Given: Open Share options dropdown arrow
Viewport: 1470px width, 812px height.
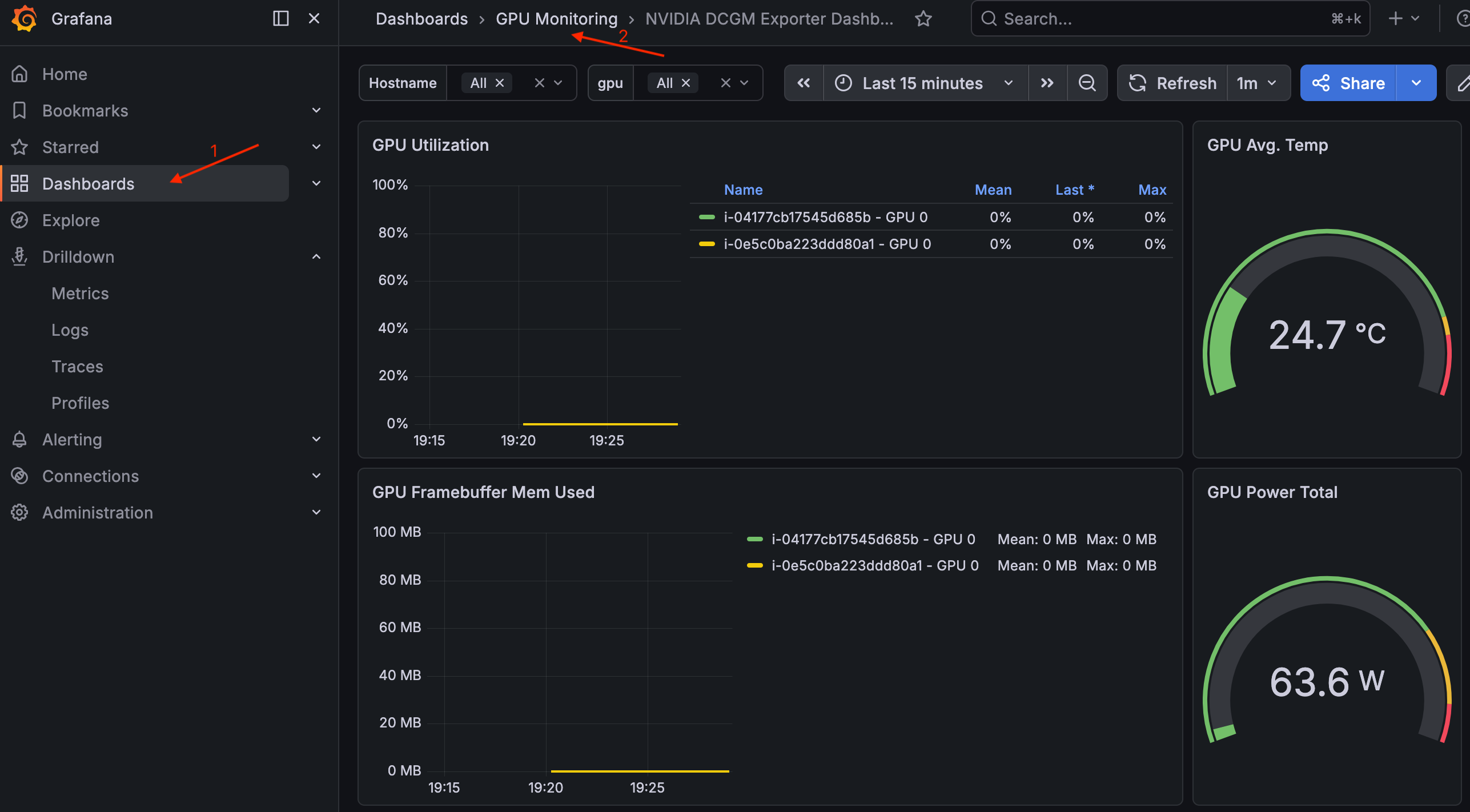Looking at the screenshot, I should pos(1416,83).
